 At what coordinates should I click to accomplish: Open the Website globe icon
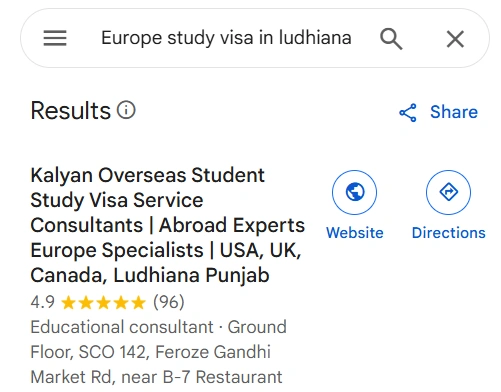click(355, 192)
